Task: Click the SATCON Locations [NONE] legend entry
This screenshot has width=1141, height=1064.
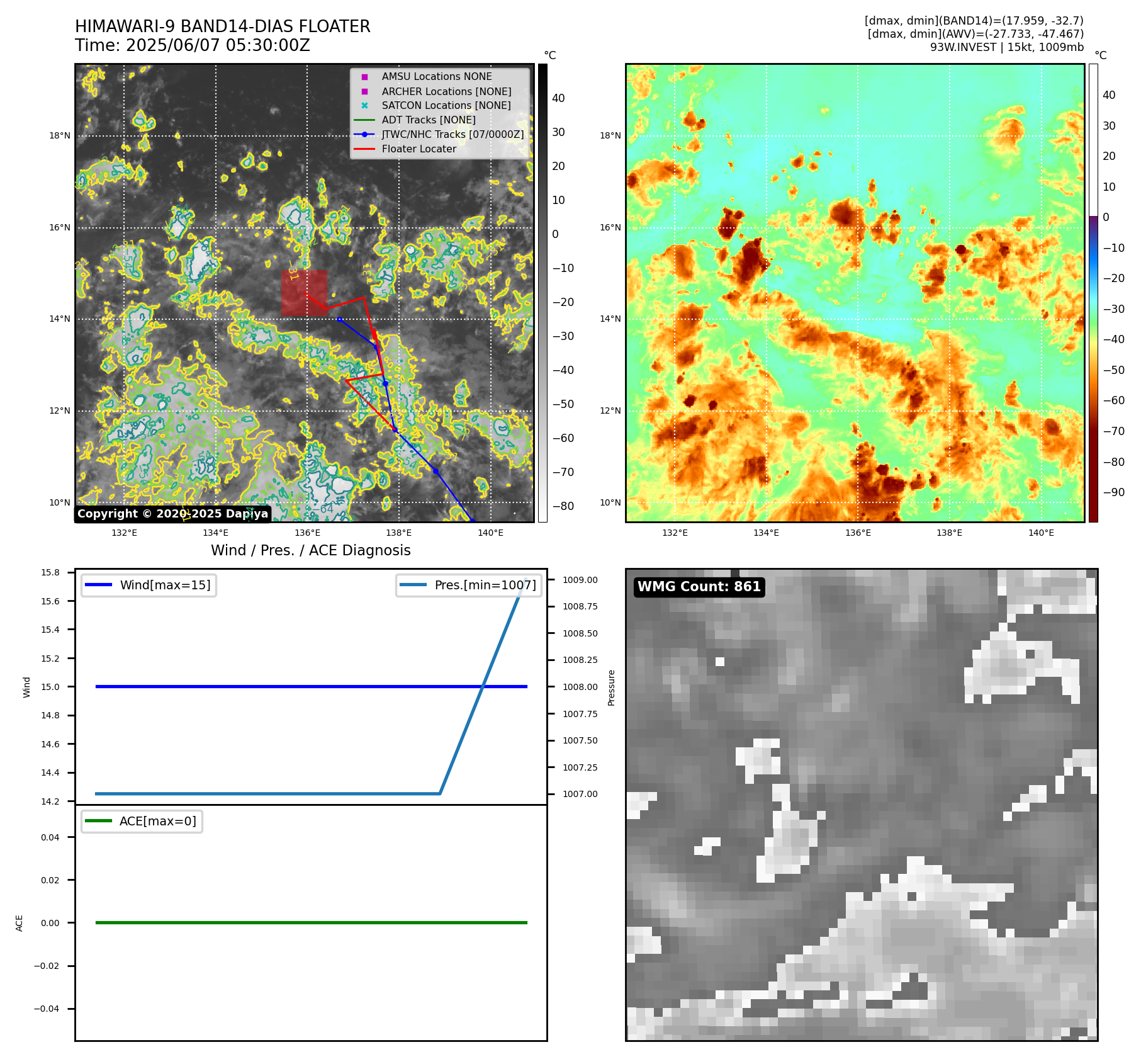Action: 446,105
